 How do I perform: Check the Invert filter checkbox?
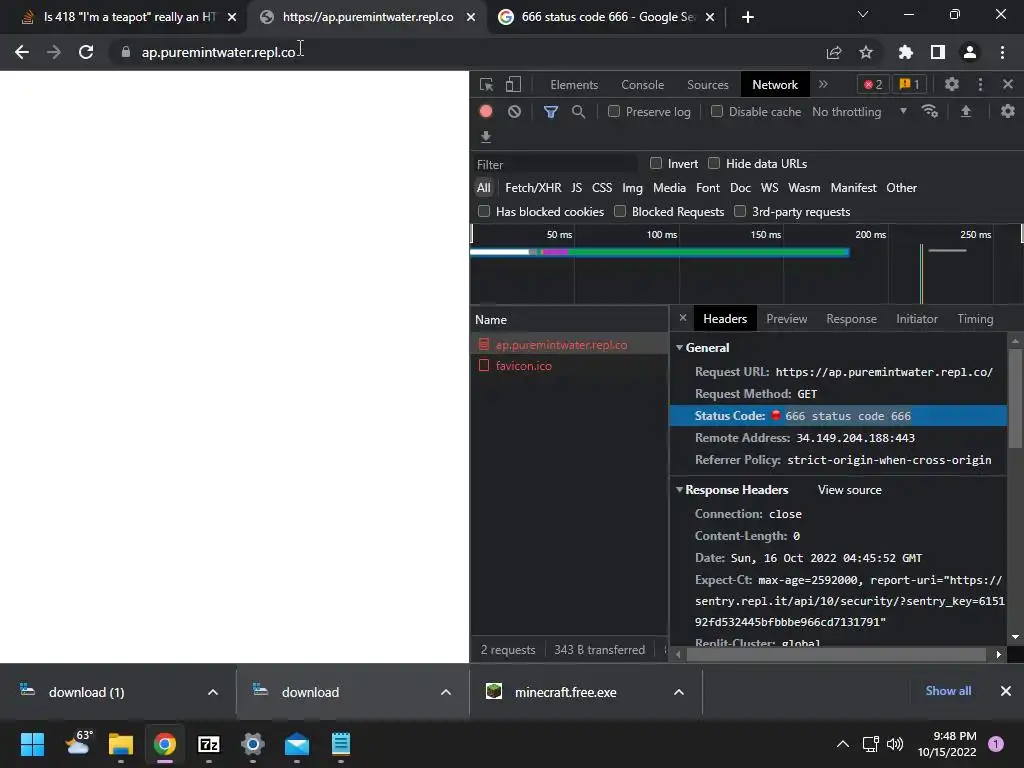[x=656, y=163]
